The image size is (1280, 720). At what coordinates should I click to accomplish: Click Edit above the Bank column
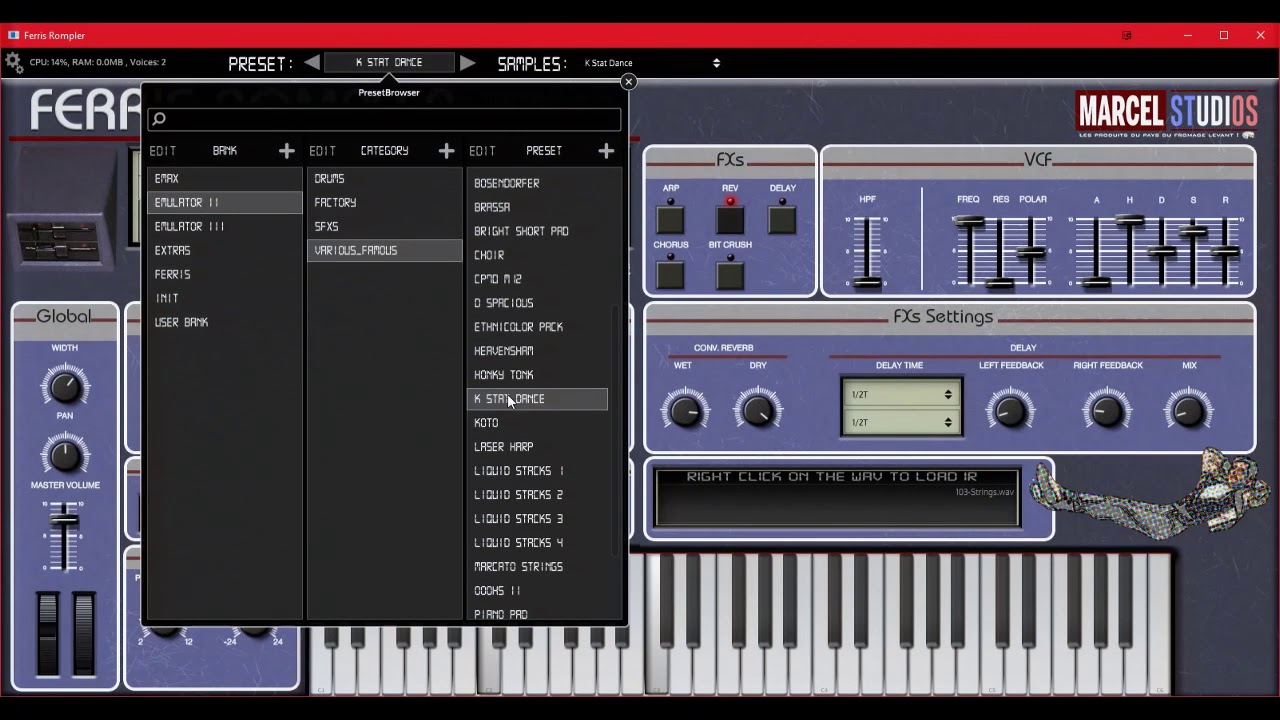point(163,151)
